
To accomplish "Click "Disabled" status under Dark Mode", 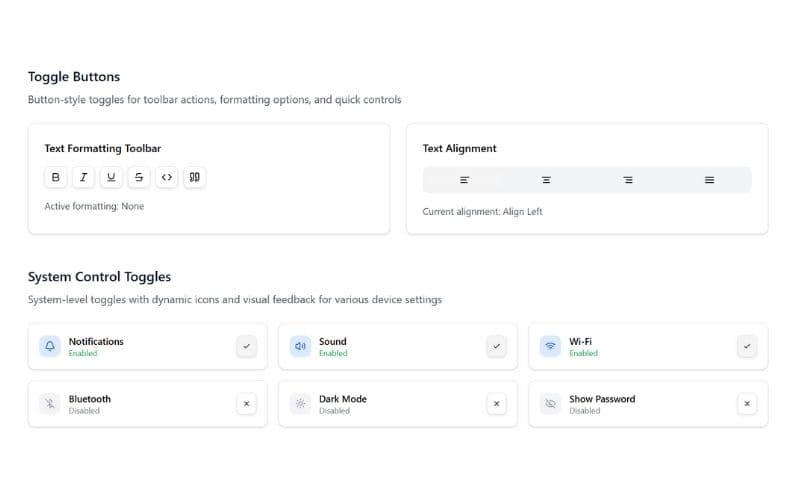I will 335,411.
